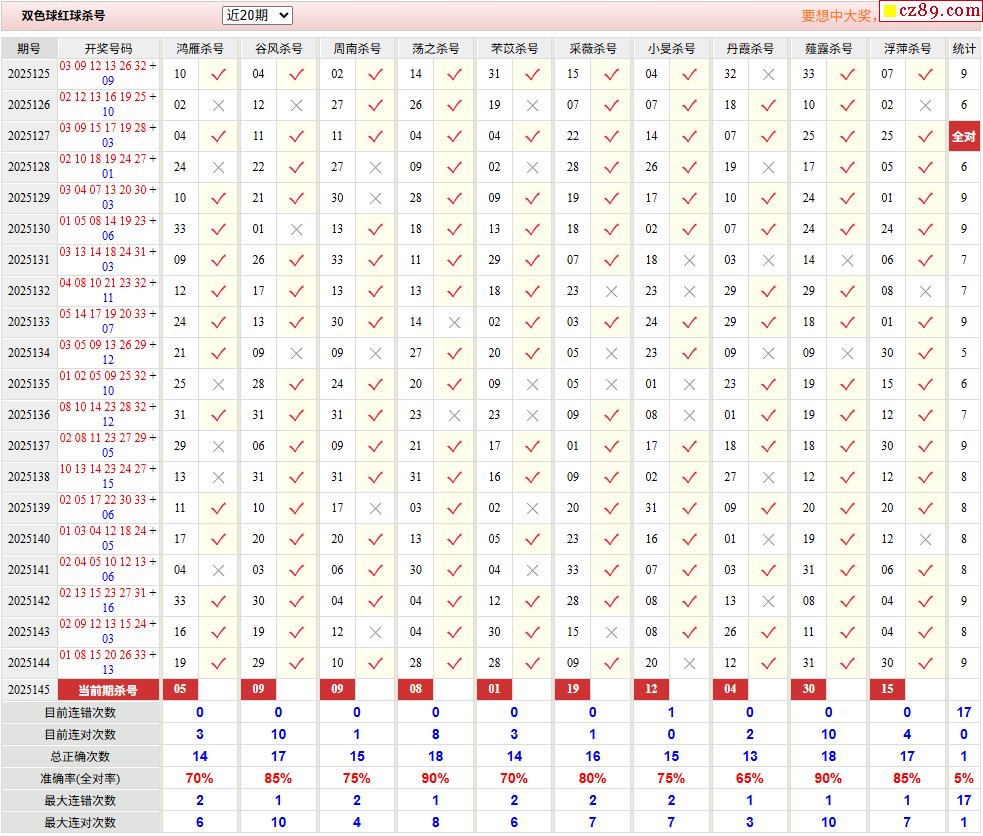Select the 期号 column header
983x836 pixels.
tap(29, 48)
